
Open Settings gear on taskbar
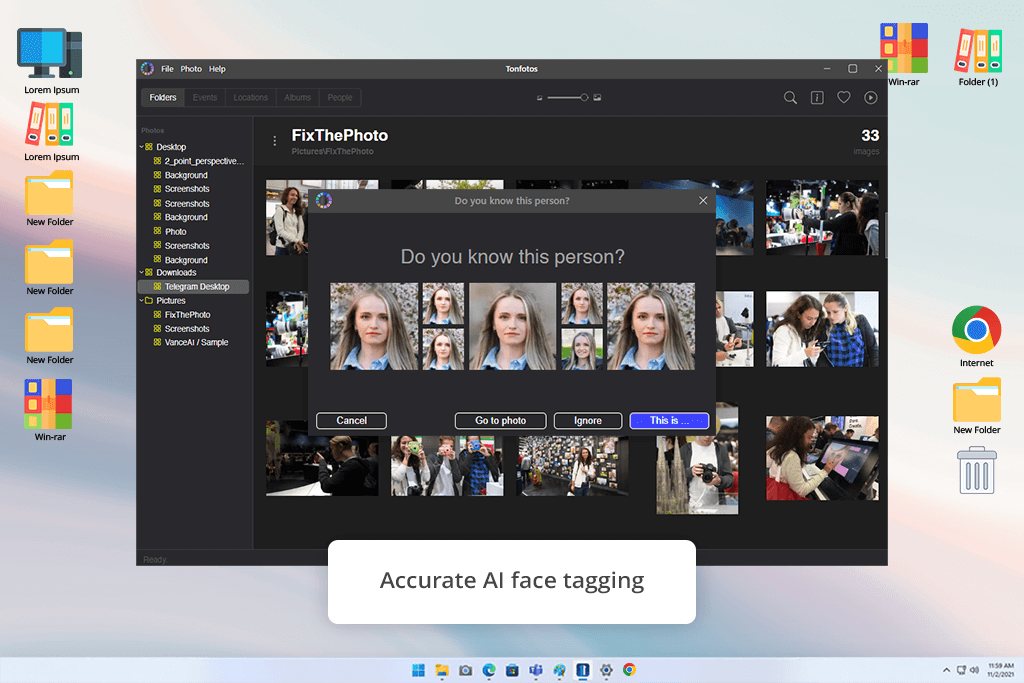click(x=606, y=670)
